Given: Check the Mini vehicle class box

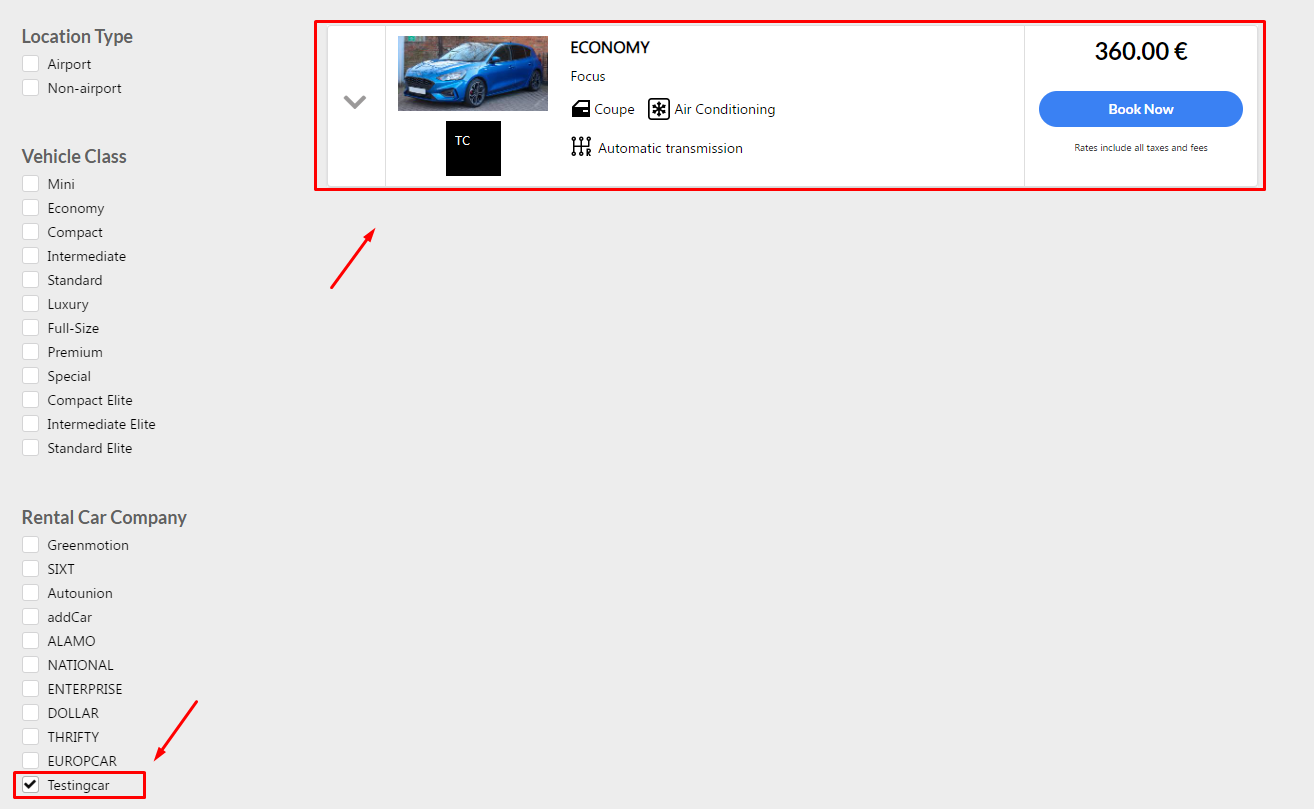Looking at the screenshot, I should (30, 184).
